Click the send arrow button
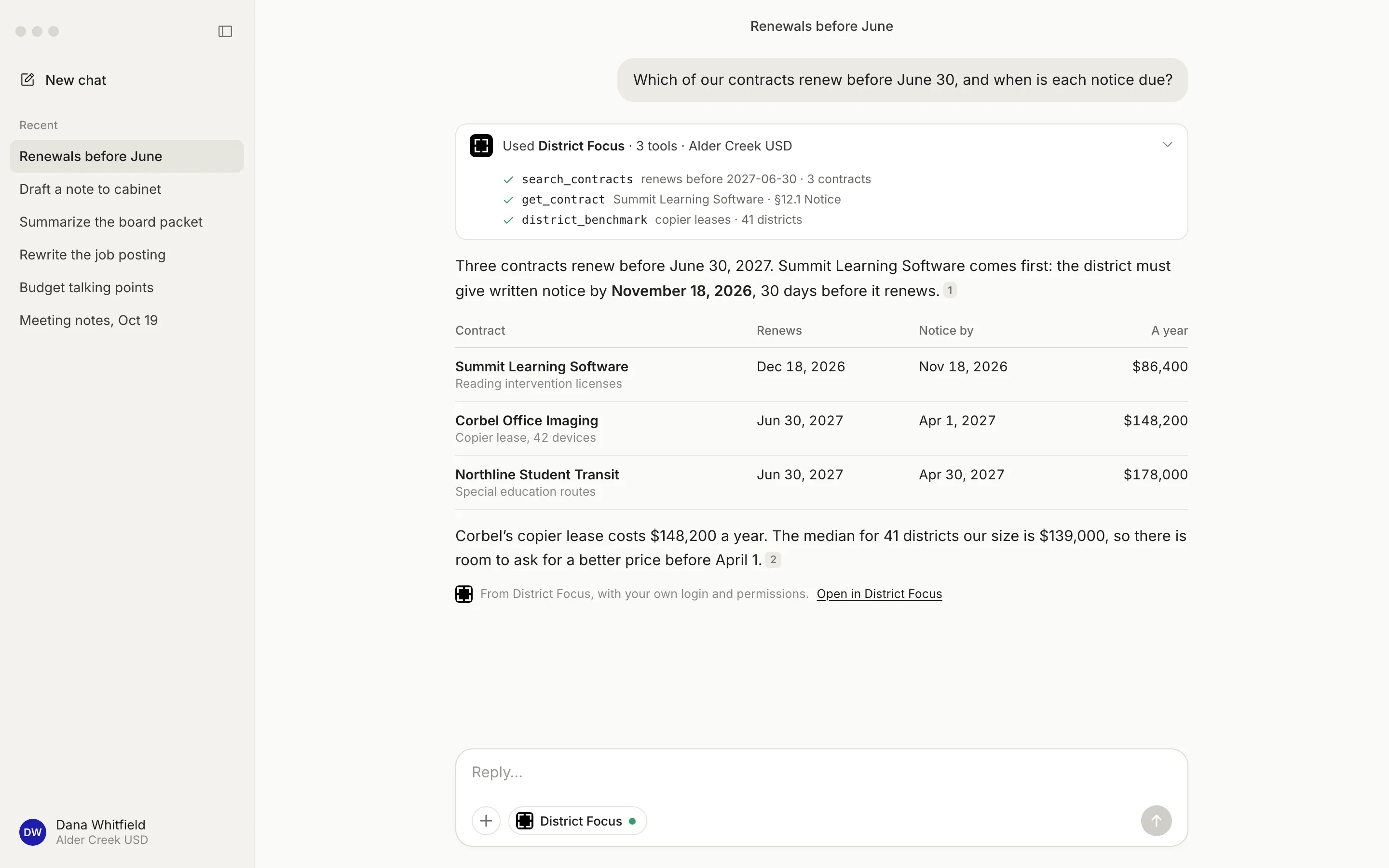This screenshot has width=1389, height=868. click(1156, 821)
